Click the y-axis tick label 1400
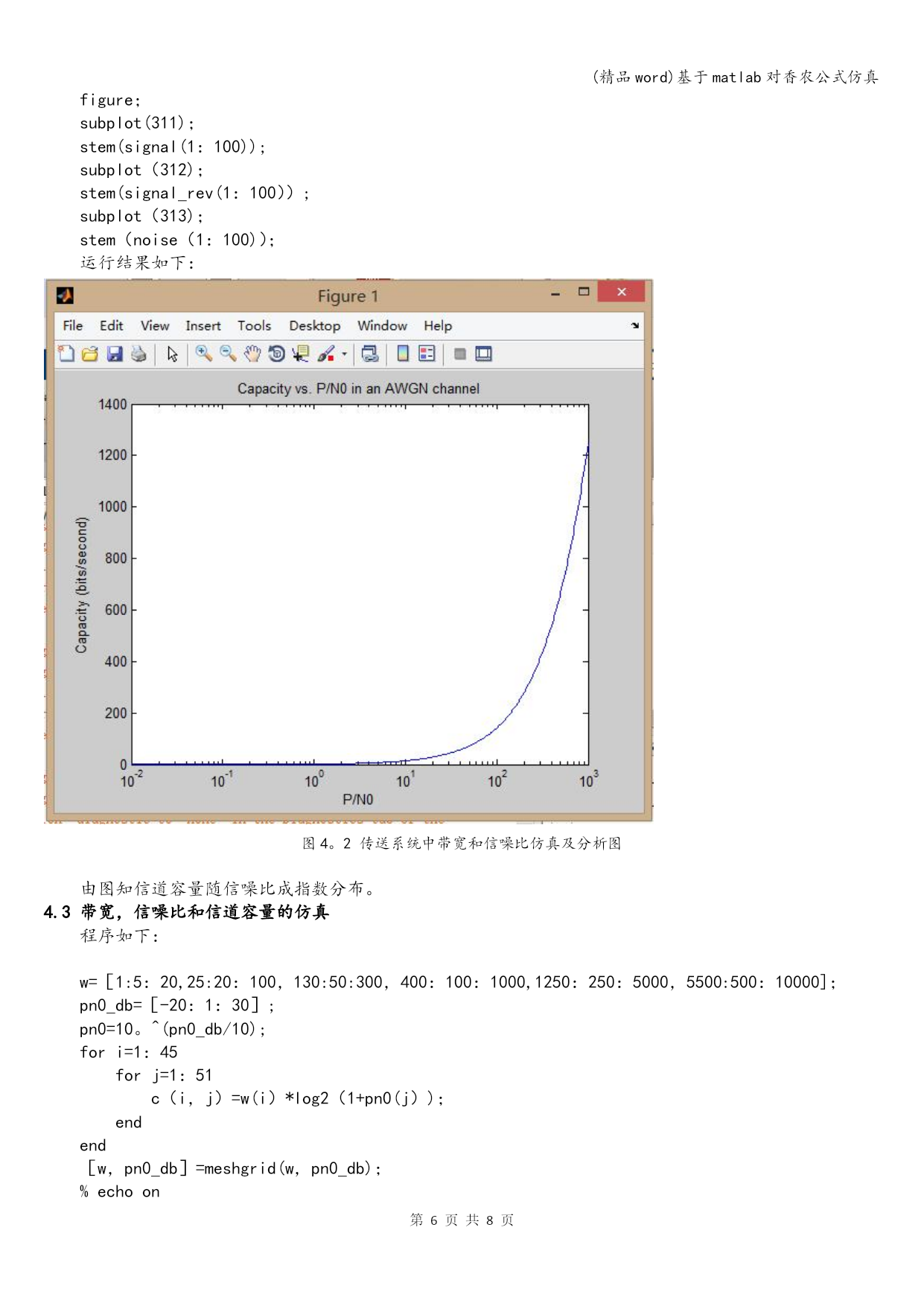This screenshot has width=924, height=1306. [x=112, y=404]
